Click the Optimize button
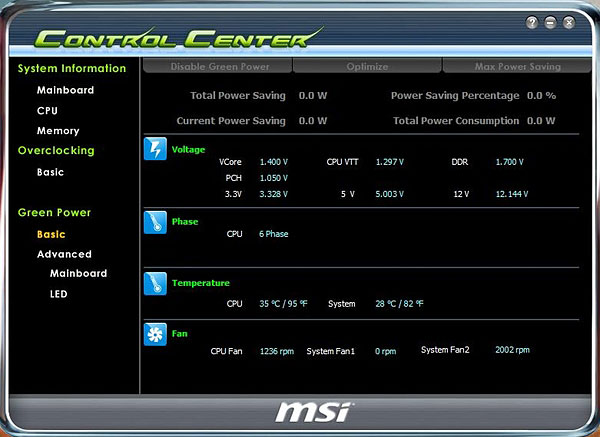 click(367, 66)
